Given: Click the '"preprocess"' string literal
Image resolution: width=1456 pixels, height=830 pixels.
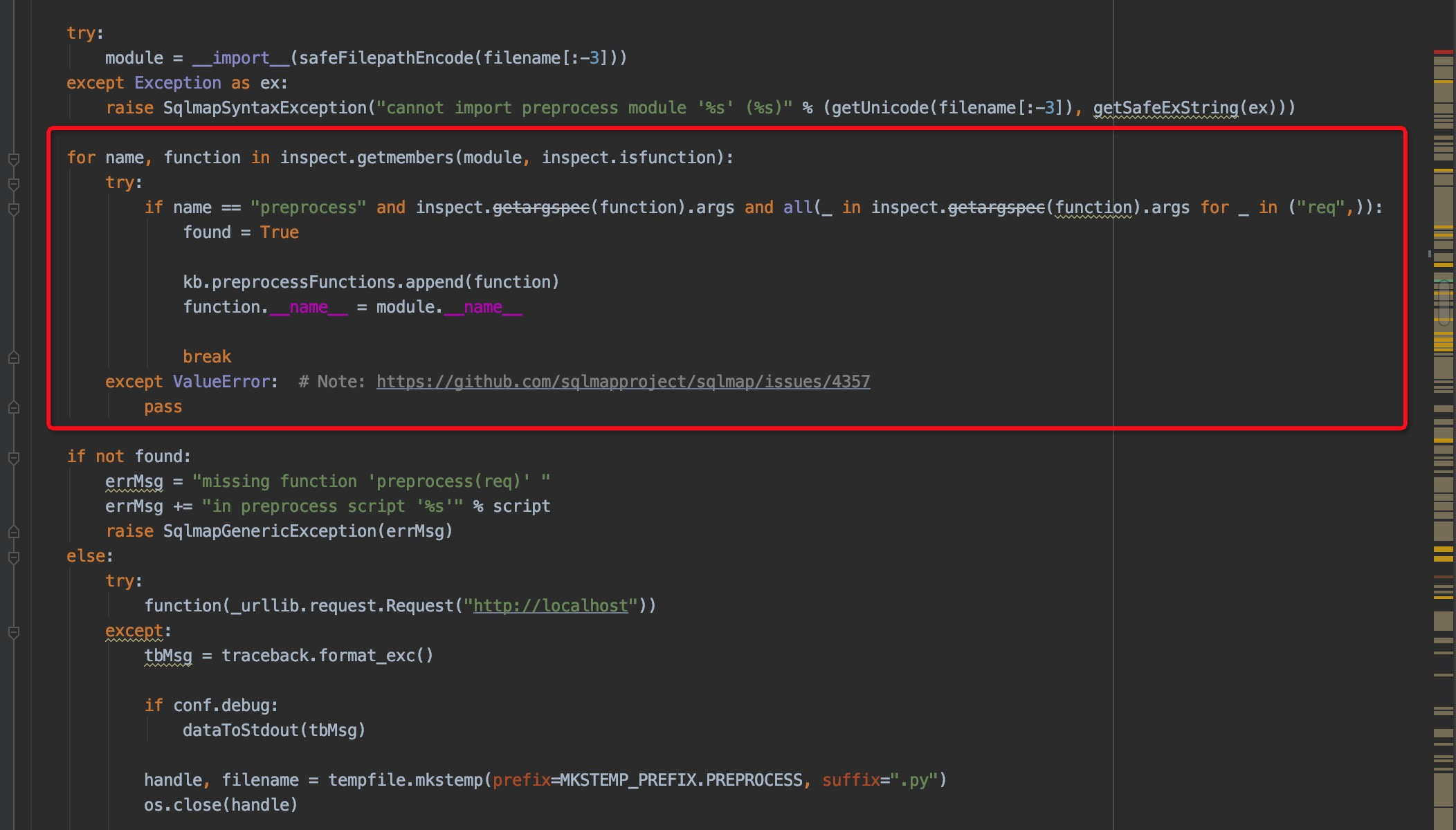Looking at the screenshot, I should pos(309,207).
